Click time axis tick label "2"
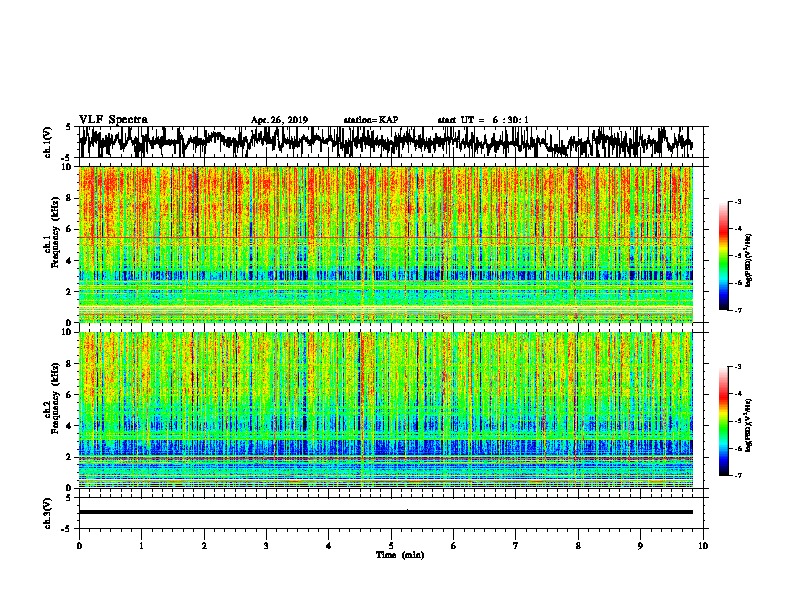This screenshot has height=612, width=792. click(x=204, y=546)
